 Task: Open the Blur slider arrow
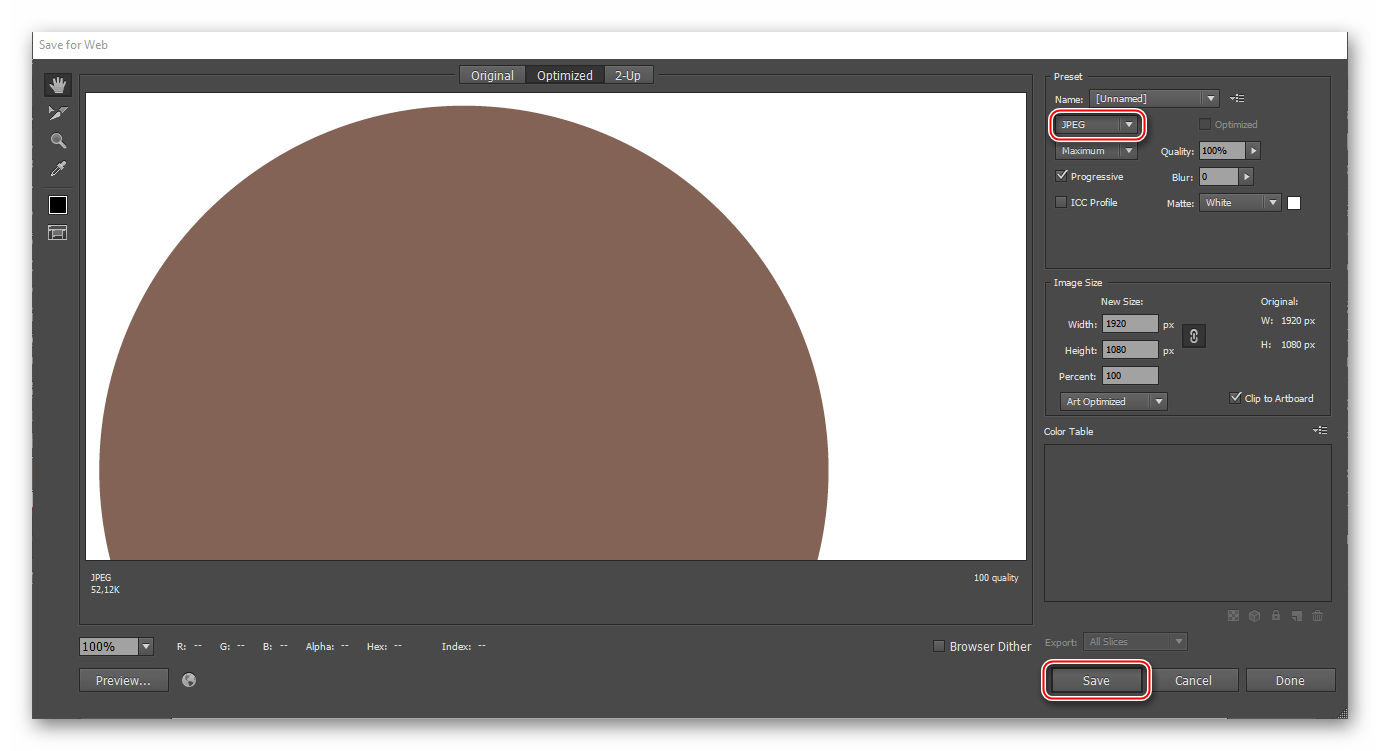(1246, 176)
